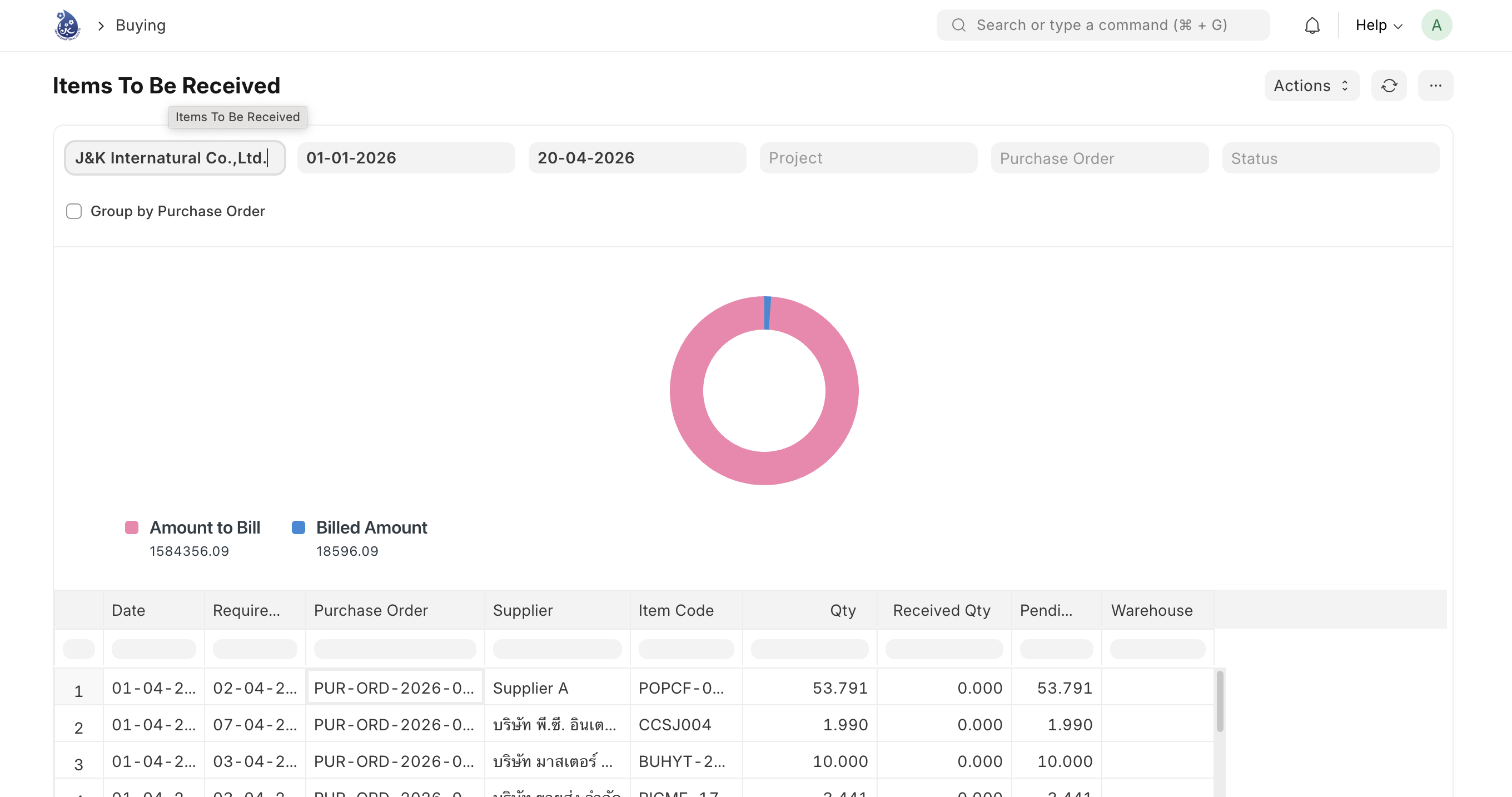Click the search magnifier icon
The width and height of the screenshot is (1512, 797).
(958, 25)
